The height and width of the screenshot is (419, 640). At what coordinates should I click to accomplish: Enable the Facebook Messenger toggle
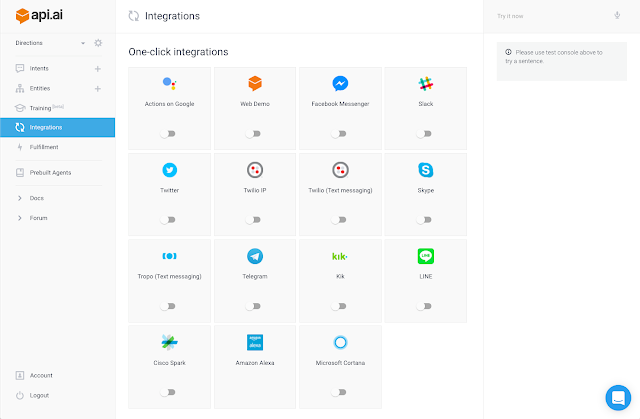[338, 133]
